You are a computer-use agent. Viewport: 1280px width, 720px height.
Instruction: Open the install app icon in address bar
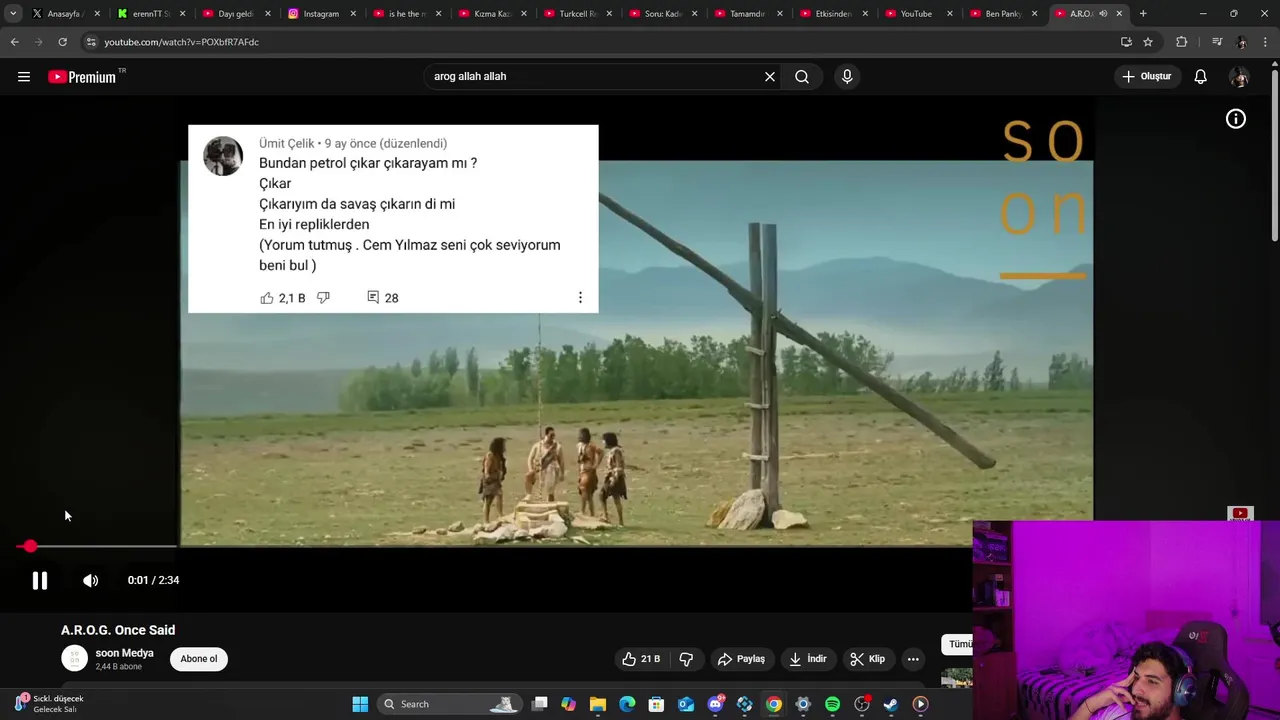pyautogui.click(x=1126, y=42)
